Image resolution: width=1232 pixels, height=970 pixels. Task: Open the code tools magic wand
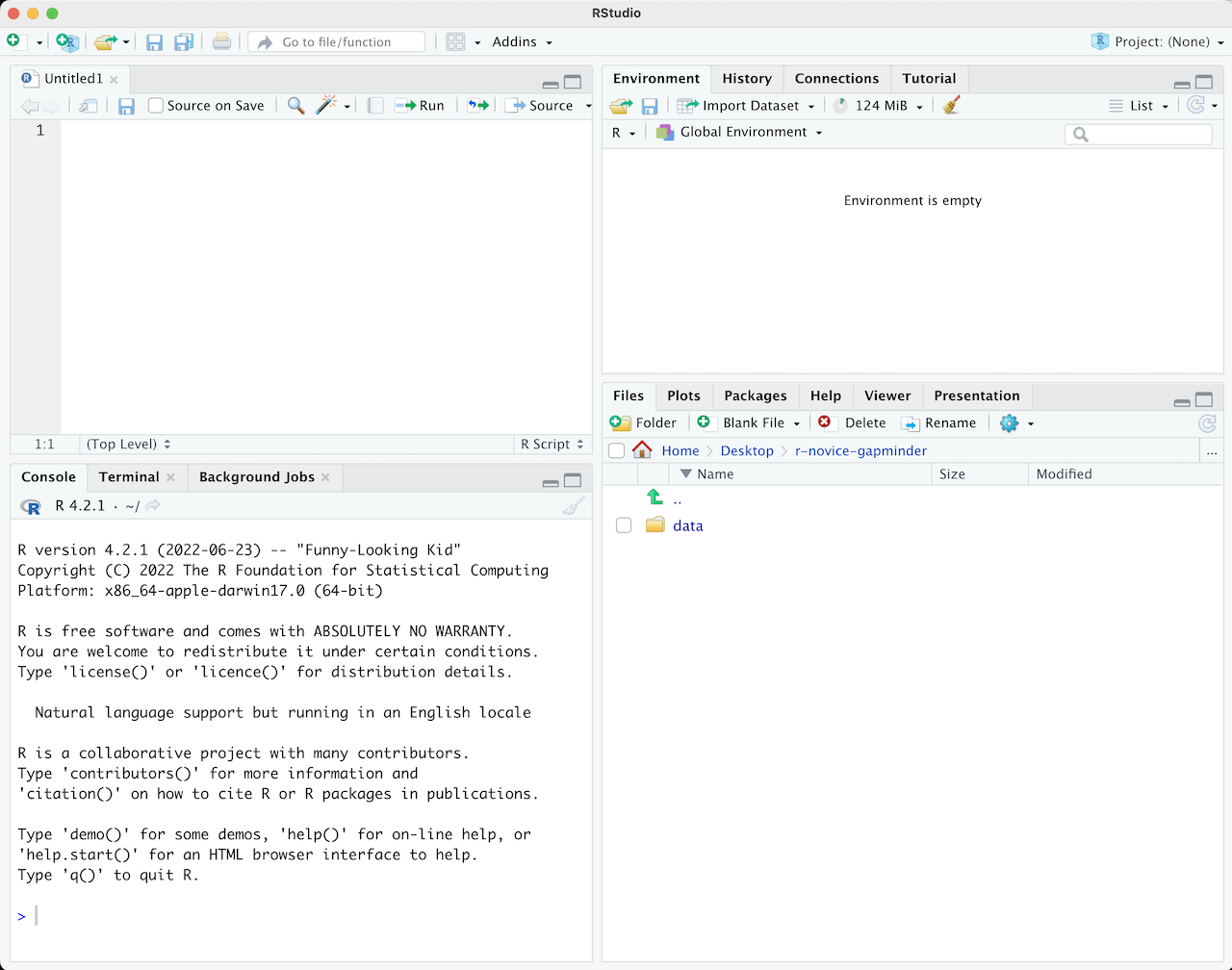click(327, 105)
